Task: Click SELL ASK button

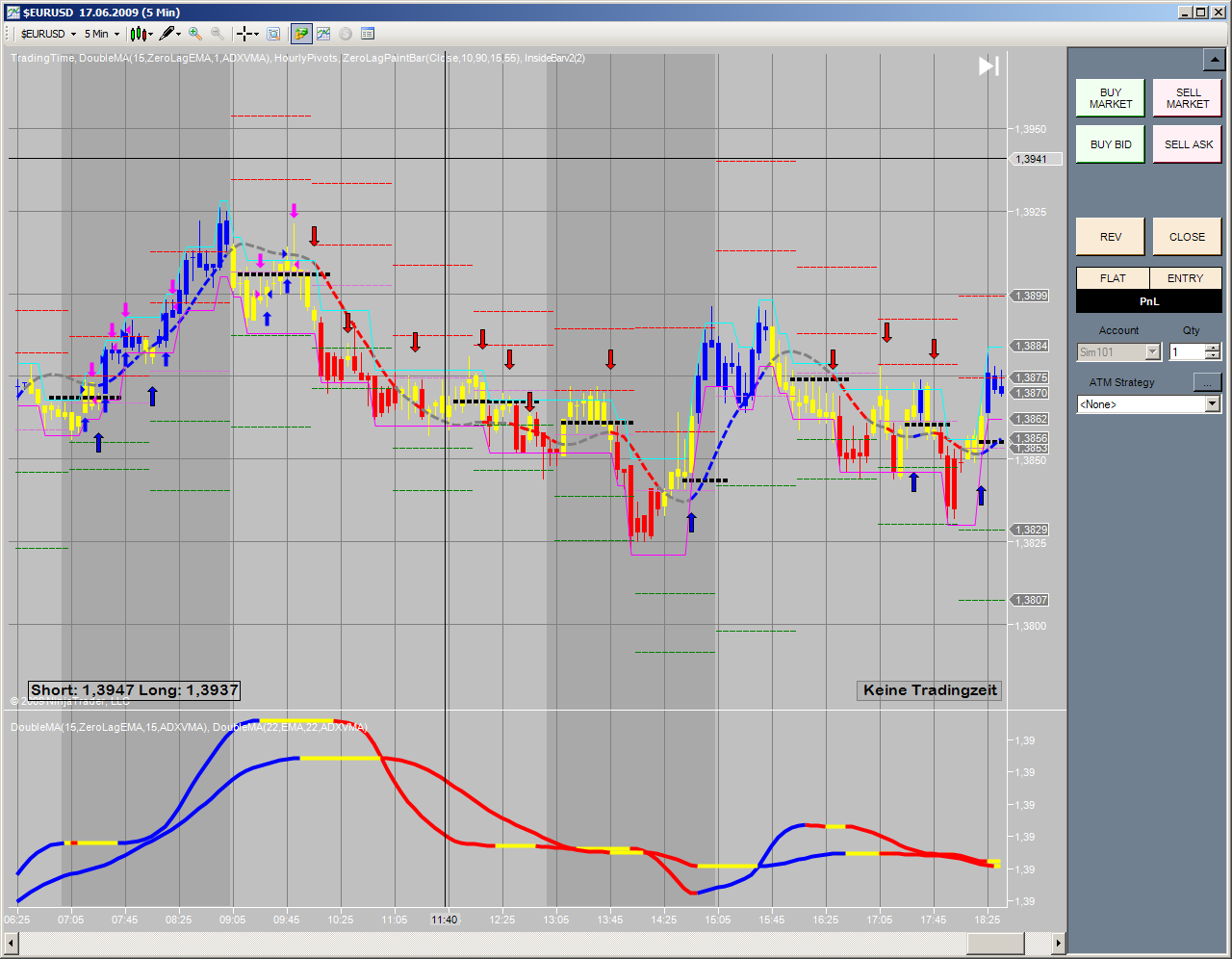Action: [1188, 144]
